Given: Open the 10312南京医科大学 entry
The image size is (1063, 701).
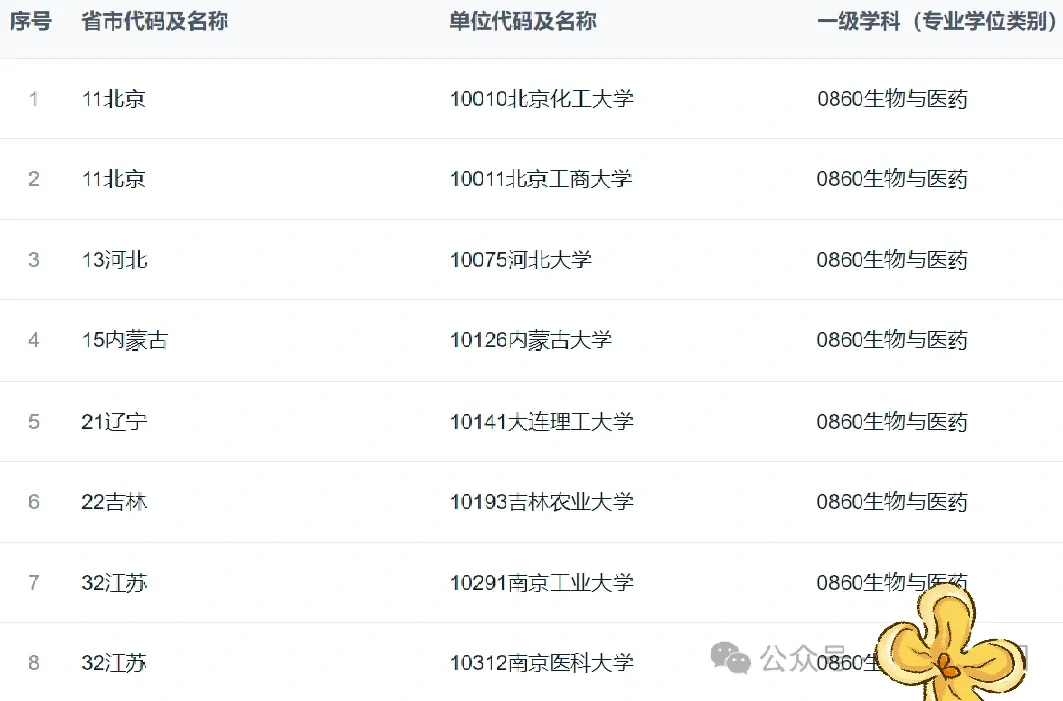Looking at the screenshot, I should 542,662.
